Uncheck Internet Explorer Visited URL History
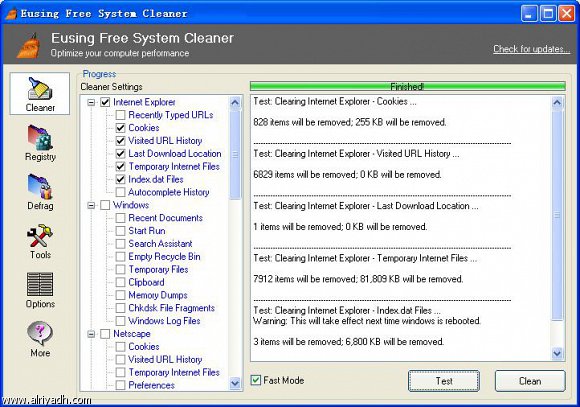Viewport: 580px width, 407px height. [120, 141]
